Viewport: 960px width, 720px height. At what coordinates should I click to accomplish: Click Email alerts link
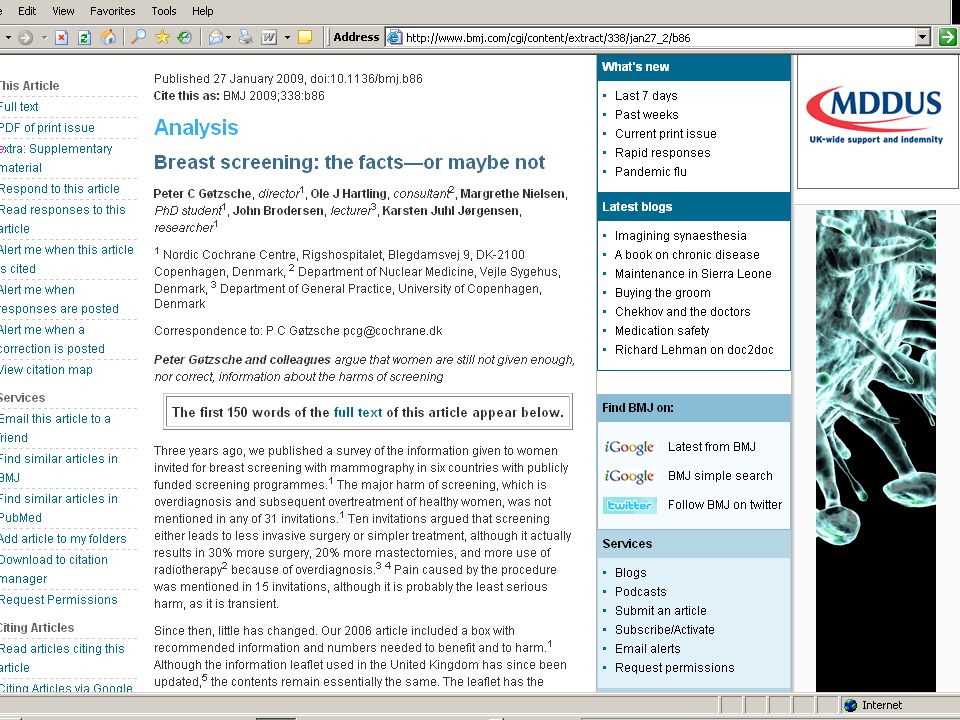(647, 648)
